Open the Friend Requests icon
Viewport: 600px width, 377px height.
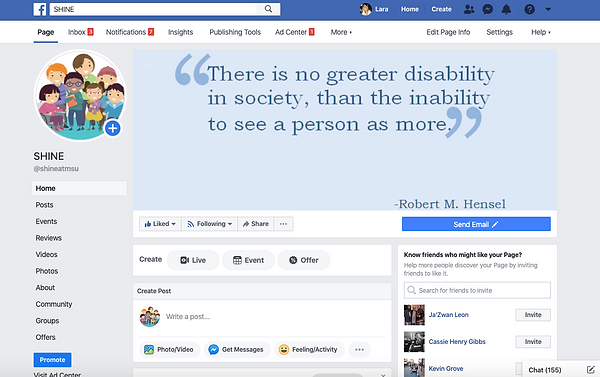pyautogui.click(x=469, y=9)
